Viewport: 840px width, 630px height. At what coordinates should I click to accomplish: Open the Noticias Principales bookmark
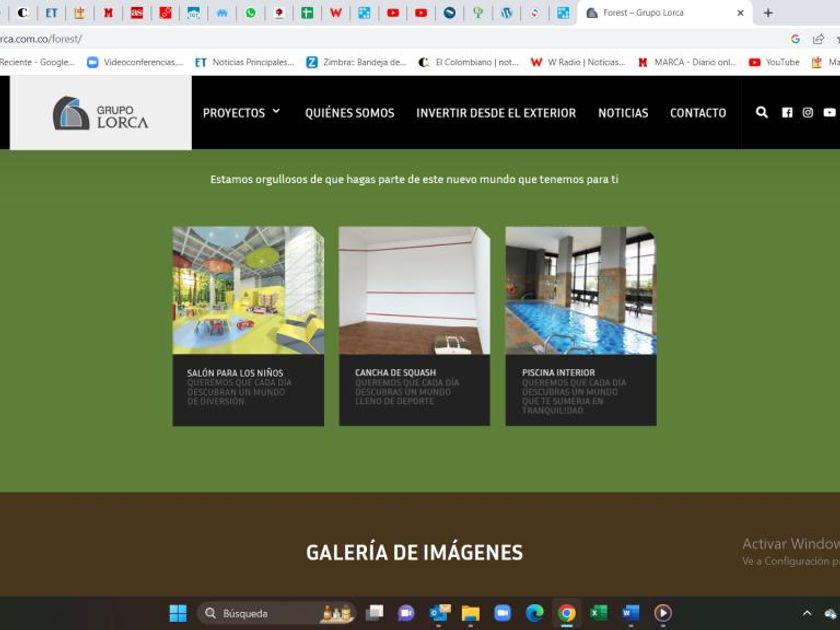(x=244, y=62)
